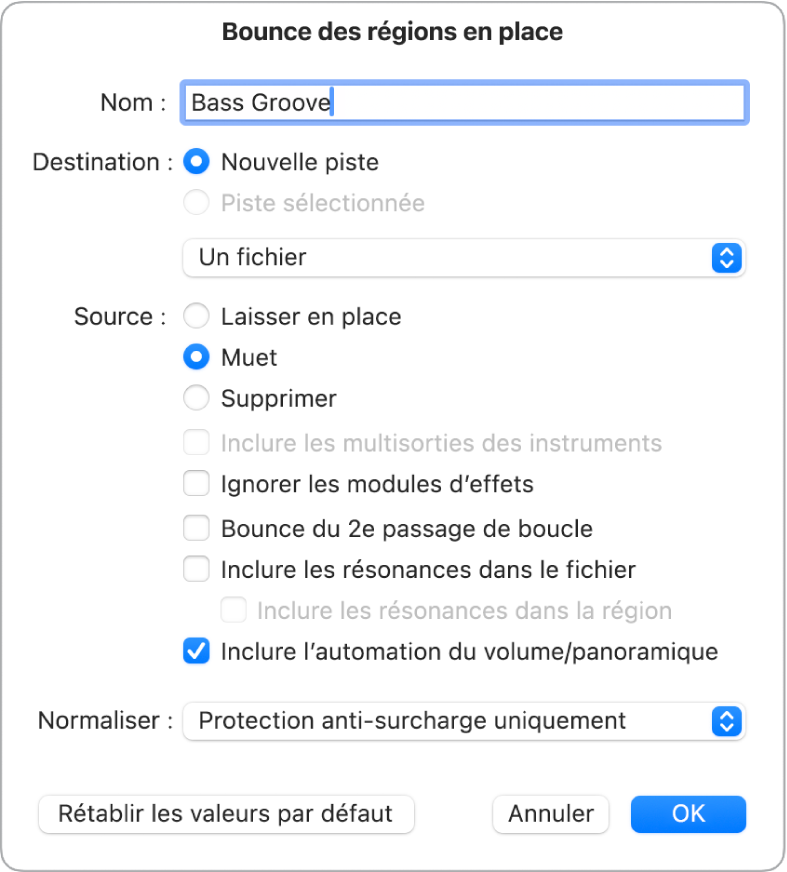The height and width of the screenshot is (872, 787).
Task: Check Inclure les résonances dans la région
Action: tap(233, 610)
